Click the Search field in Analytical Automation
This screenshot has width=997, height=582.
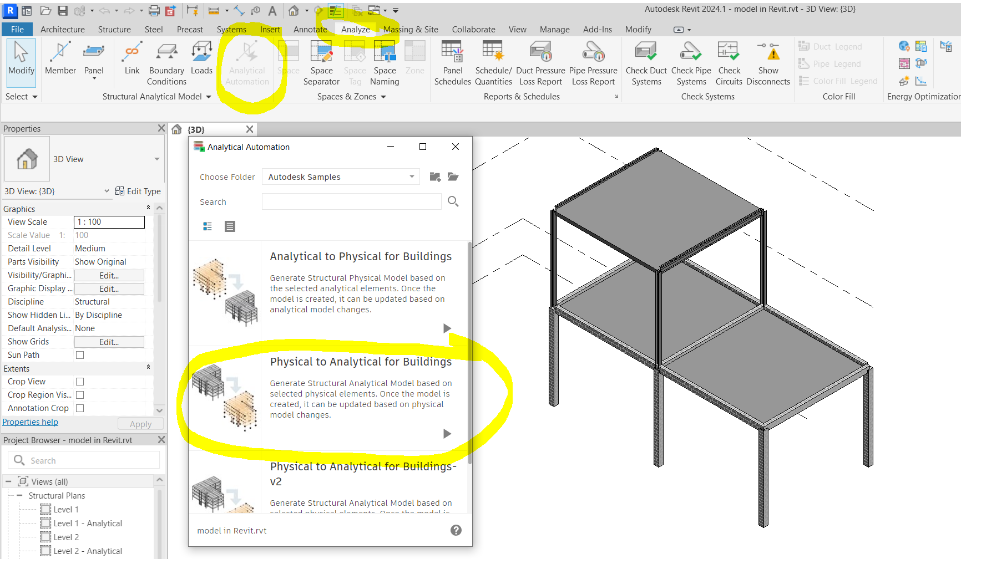coord(352,202)
